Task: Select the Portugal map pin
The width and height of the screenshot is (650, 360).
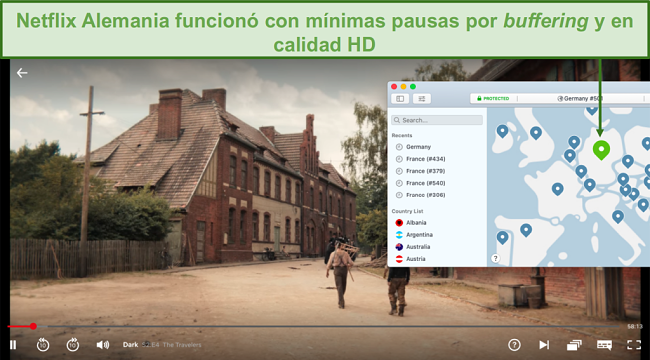Action: click(x=502, y=238)
